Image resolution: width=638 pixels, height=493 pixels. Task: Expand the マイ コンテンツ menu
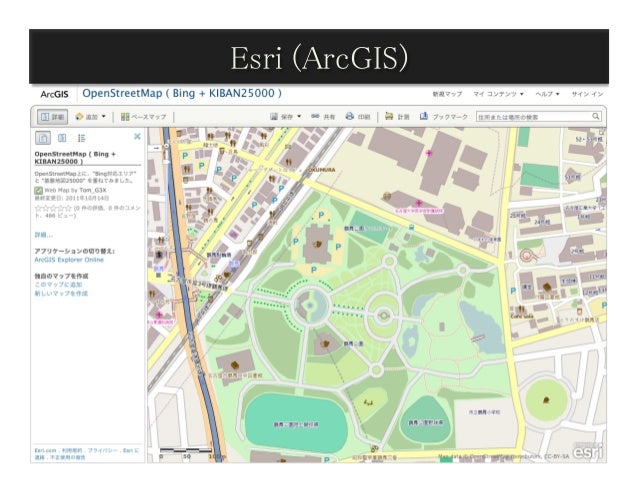(498, 94)
